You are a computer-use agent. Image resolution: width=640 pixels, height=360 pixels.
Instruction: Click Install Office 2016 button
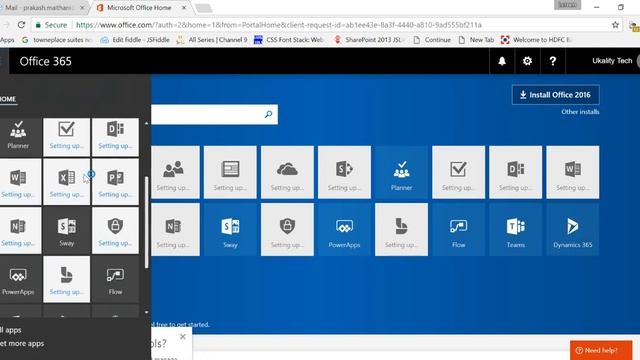(556, 95)
